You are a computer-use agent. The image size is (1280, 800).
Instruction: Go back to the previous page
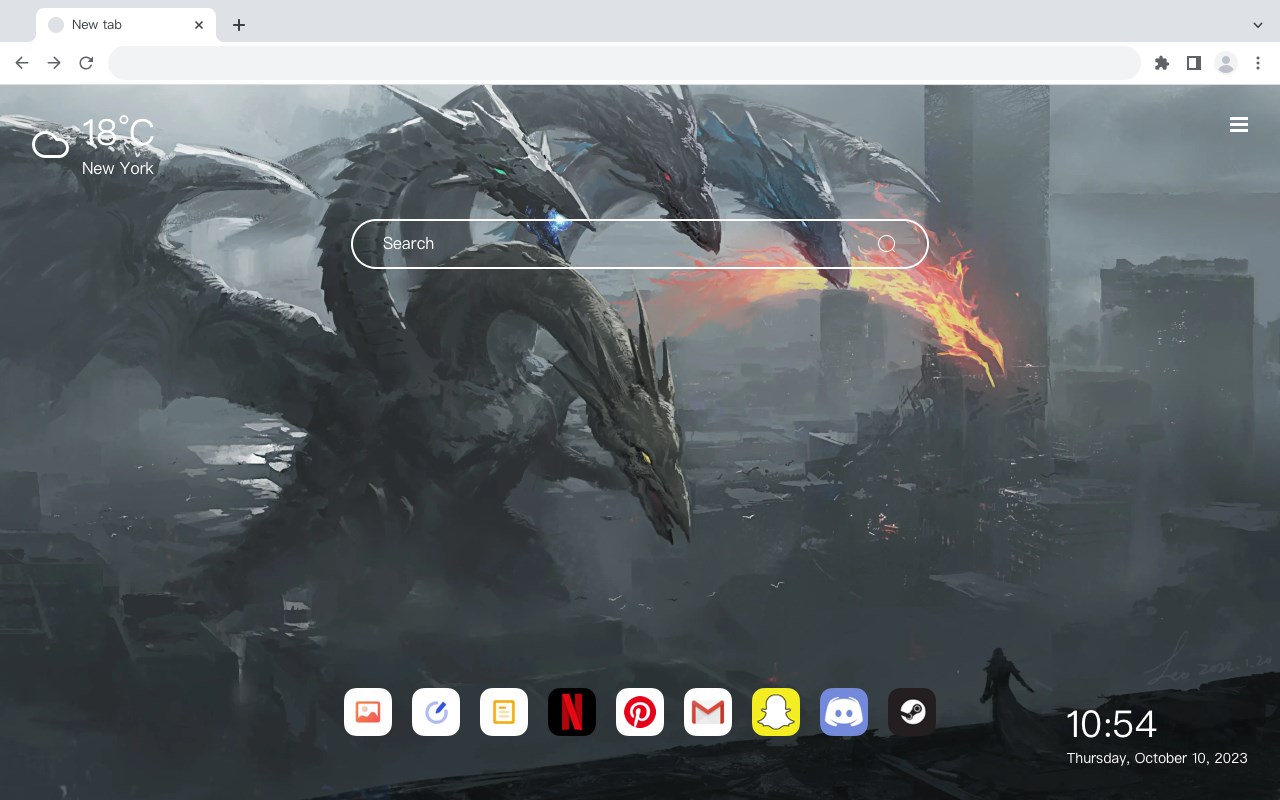[22, 63]
